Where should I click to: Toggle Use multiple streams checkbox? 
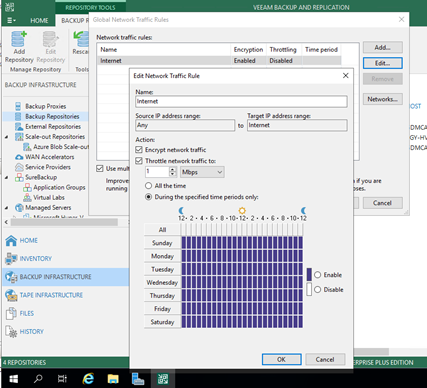[100, 169]
